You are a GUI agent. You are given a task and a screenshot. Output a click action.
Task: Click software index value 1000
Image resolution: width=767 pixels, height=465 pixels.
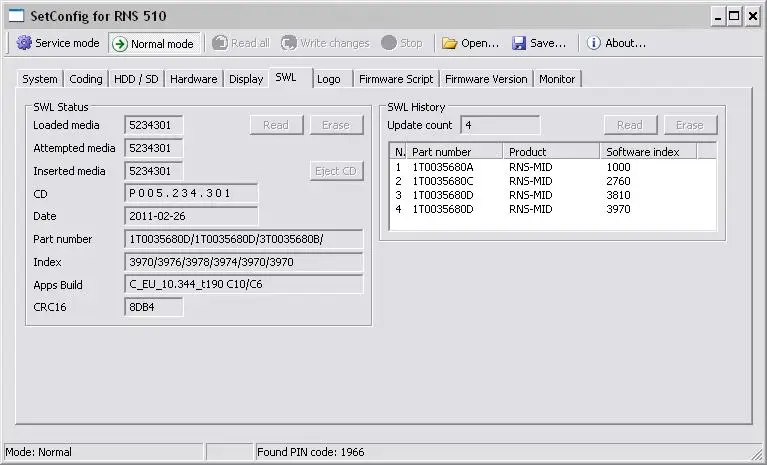point(618,167)
